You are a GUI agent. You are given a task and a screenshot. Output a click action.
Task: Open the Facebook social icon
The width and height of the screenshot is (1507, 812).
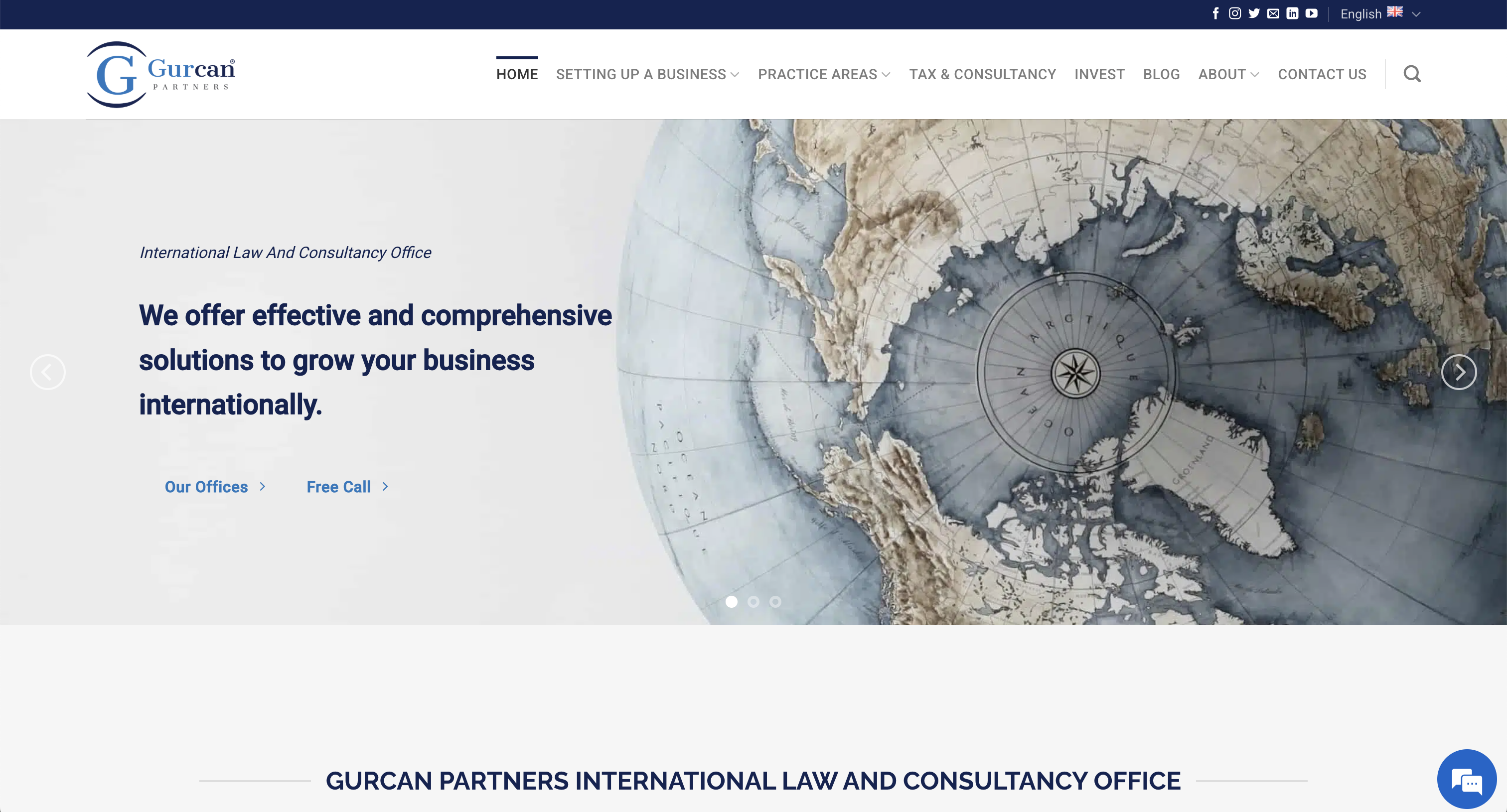1215,13
